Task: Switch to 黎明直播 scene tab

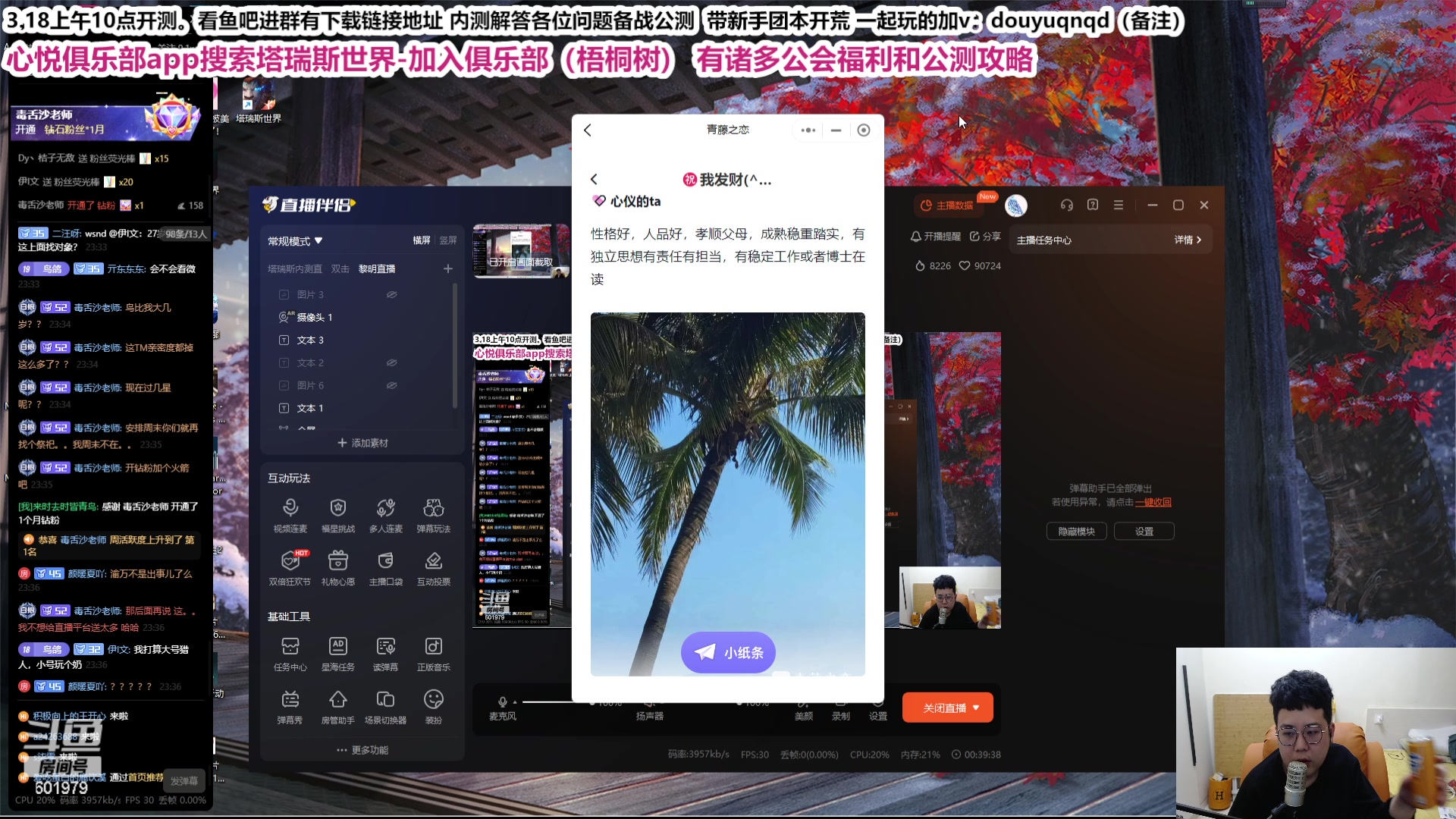Action: pyautogui.click(x=377, y=269)
